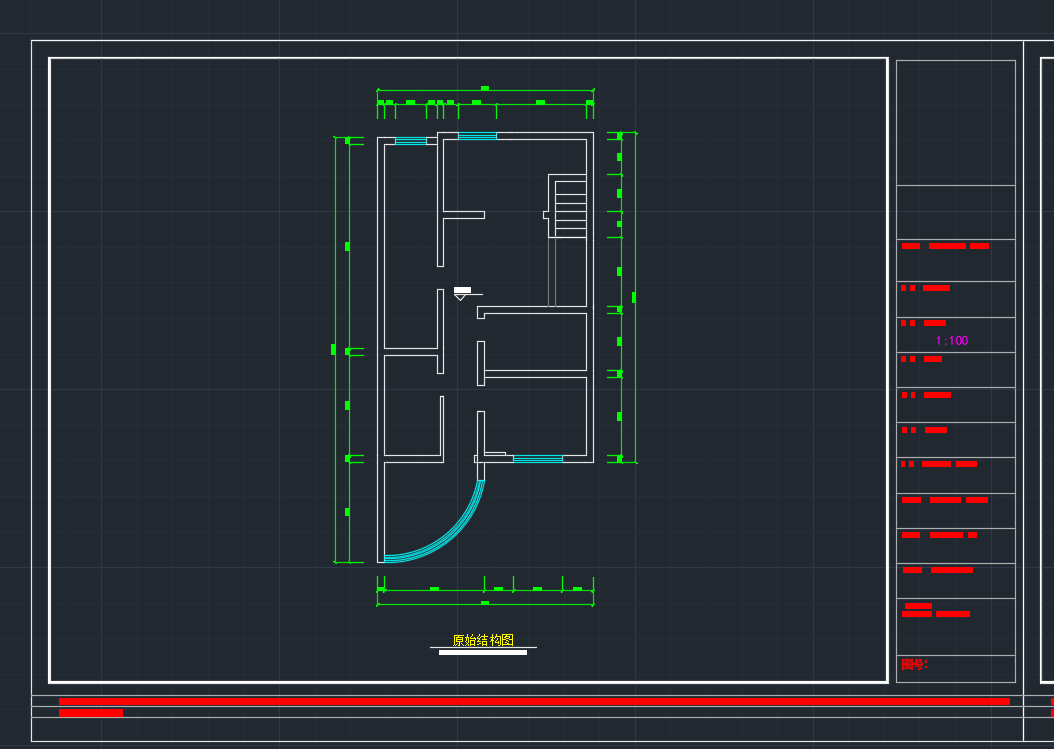Click the bottom overall dimension line midpoint grip
Viewport: 1054px width, 749px height.
[x=485, y=603]
